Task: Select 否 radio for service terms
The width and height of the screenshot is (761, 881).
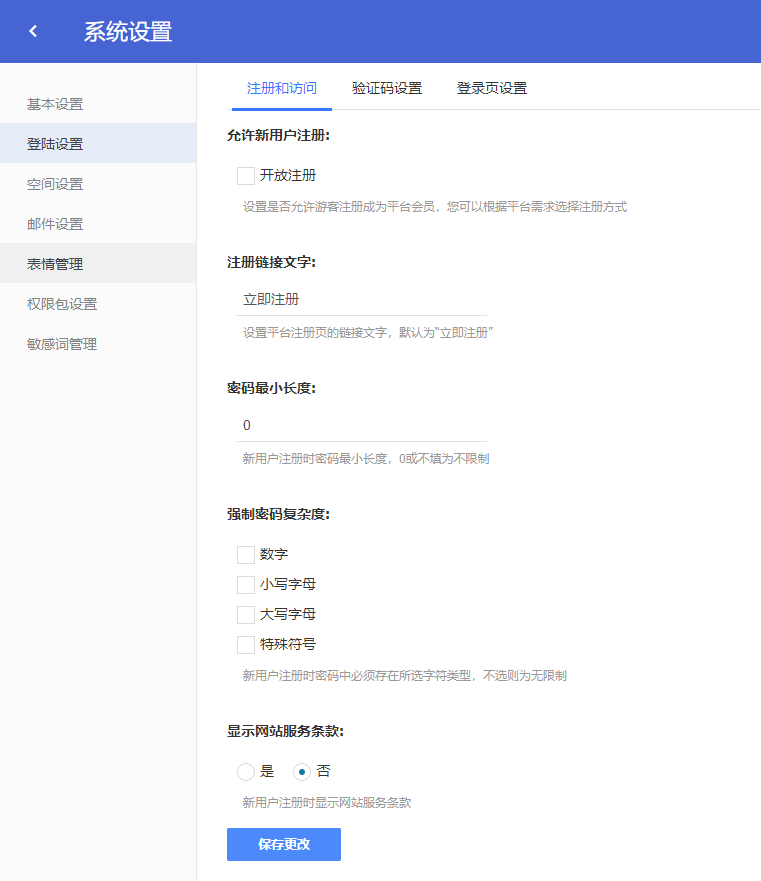Action: 302,772
